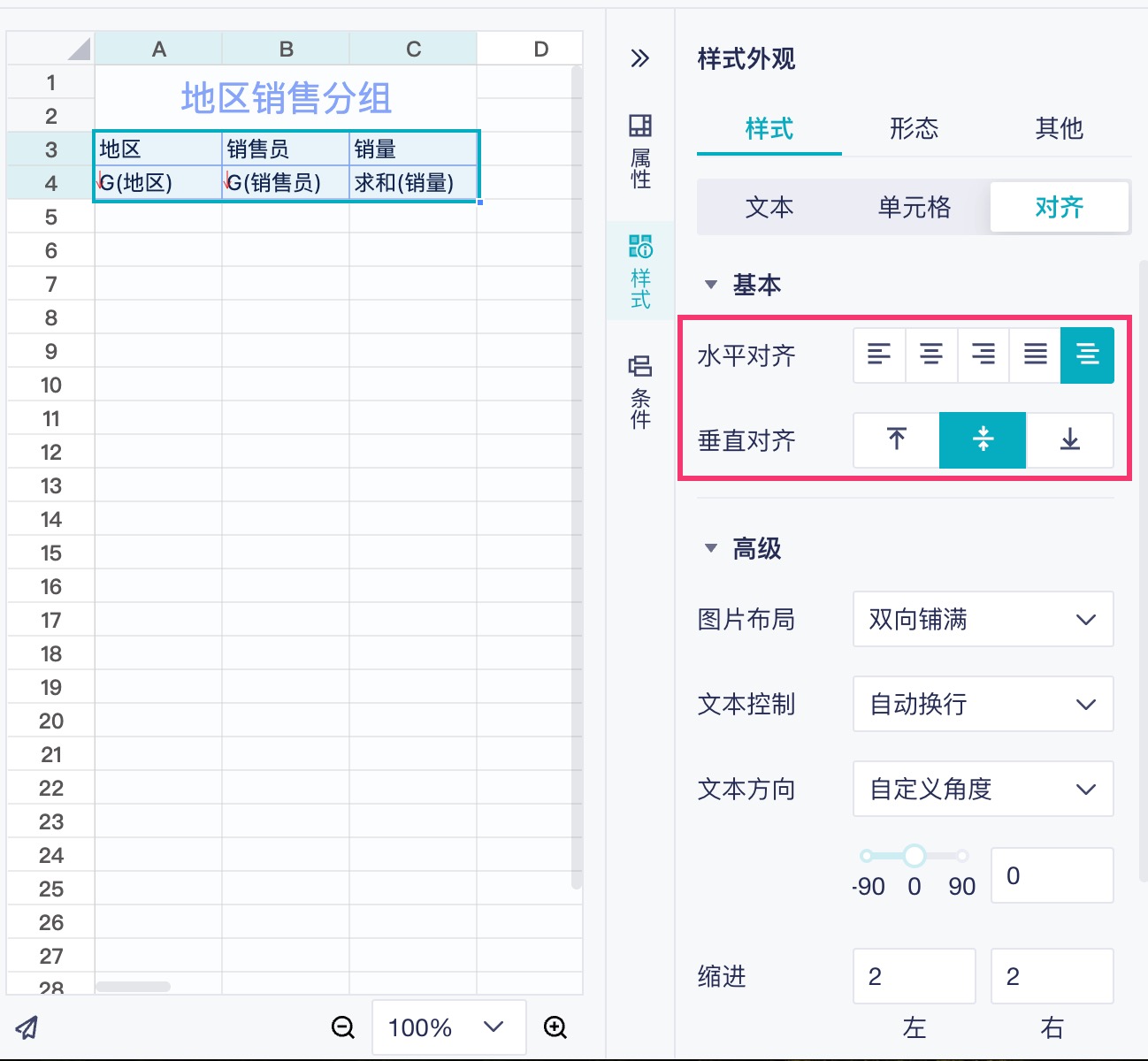Click the right indent input field
The image size is (1148, 1061).
click(1052, 976)
